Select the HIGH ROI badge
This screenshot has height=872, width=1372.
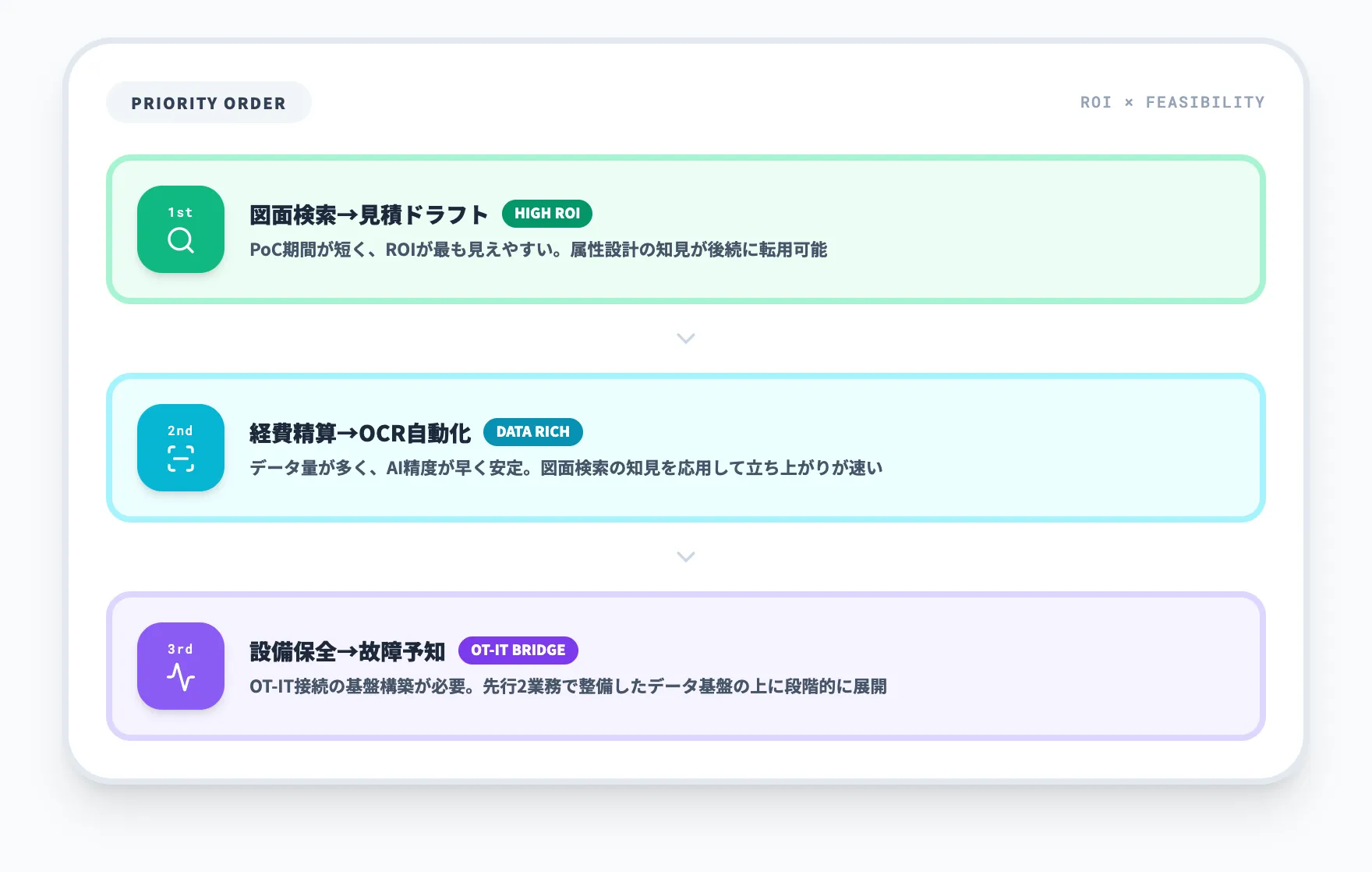(x=548, y=213)
